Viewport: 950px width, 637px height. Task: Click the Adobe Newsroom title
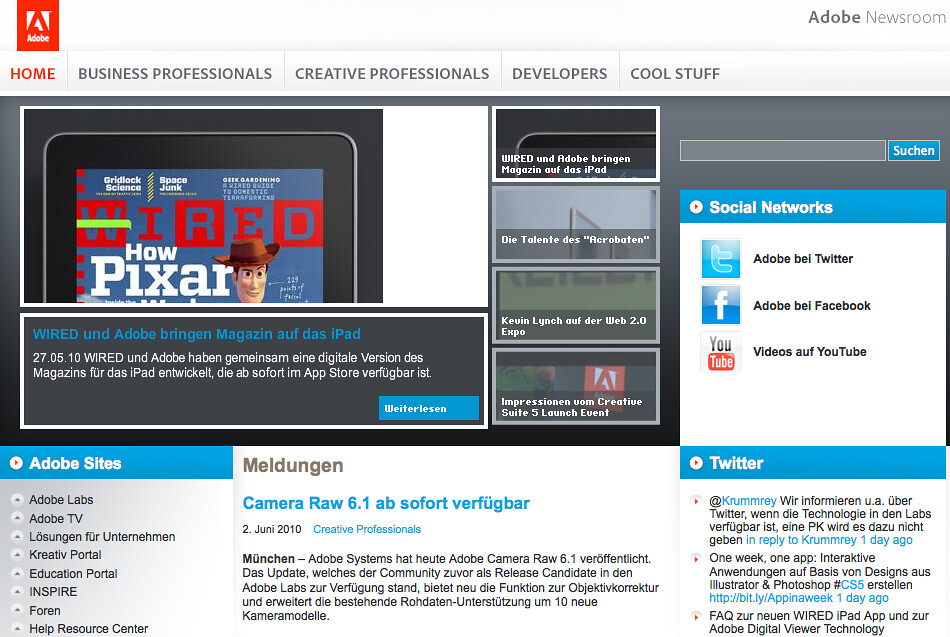(877, 17)
